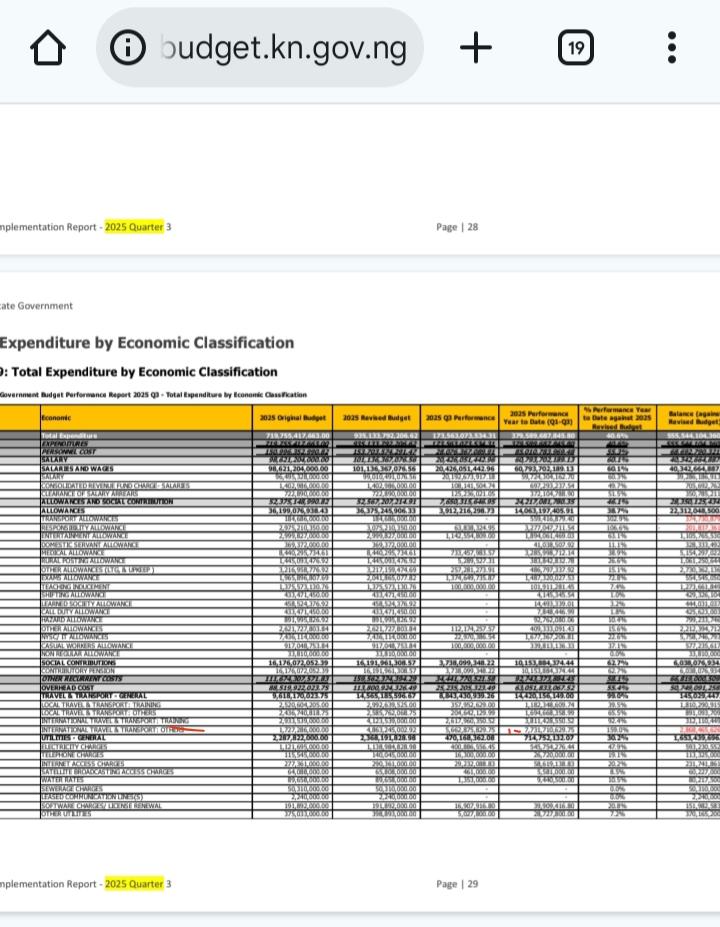Click the 'Economic' column header
720x927 pixels.
pos(57,418)
